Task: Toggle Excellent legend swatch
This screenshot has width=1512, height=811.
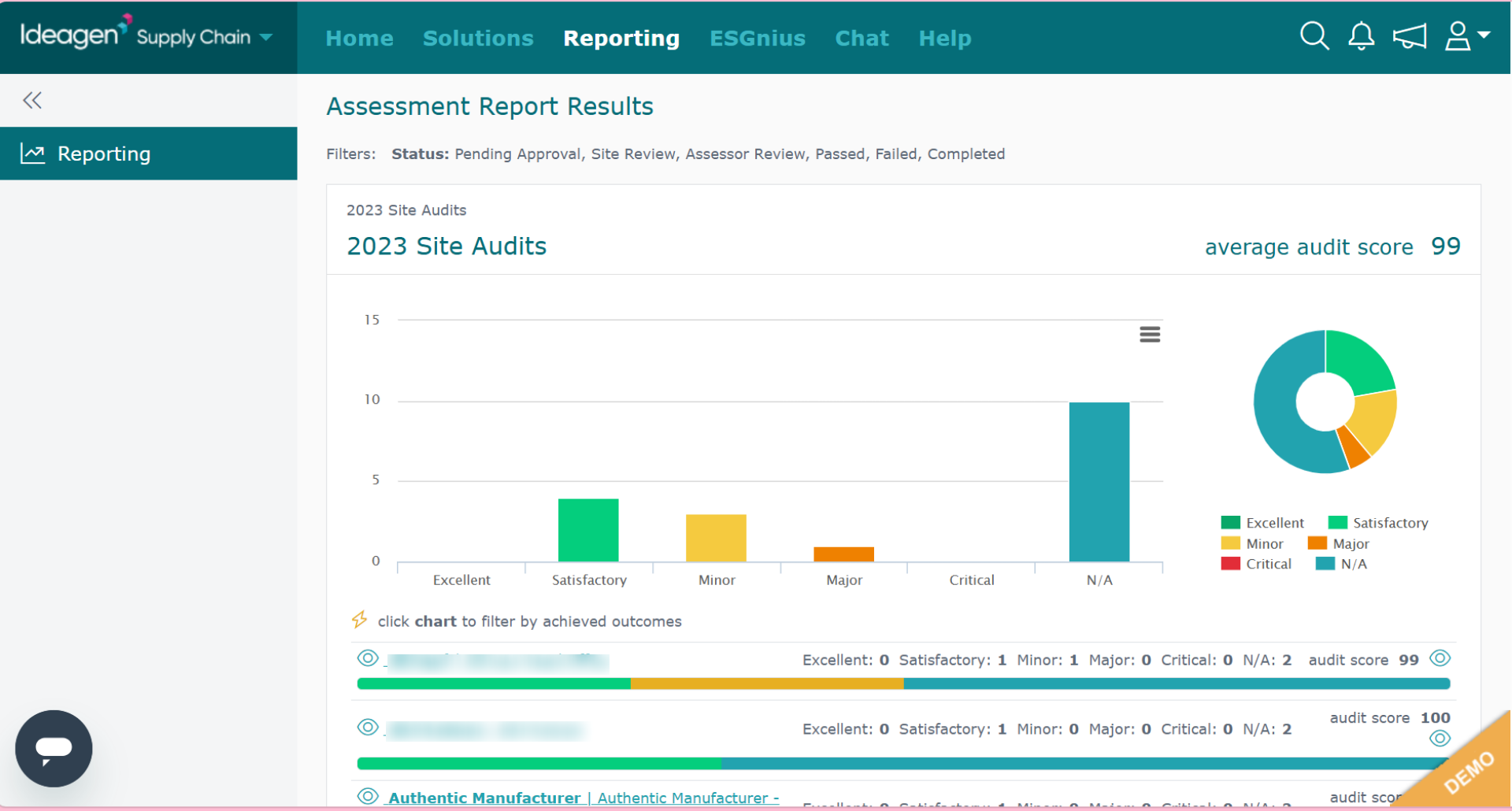Action: pyautogui.click(x=1230, y=523)
